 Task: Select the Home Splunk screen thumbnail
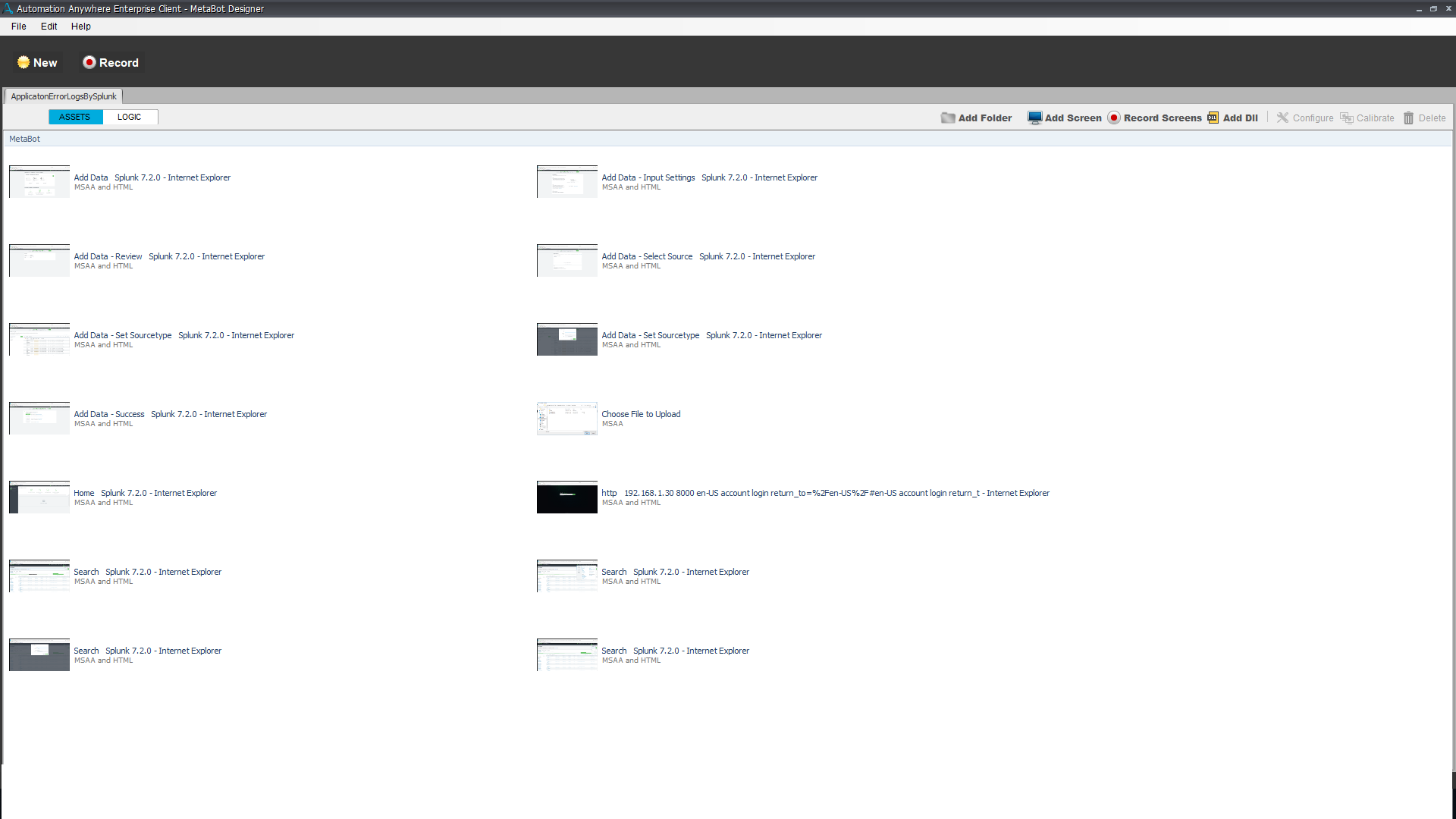39,497
